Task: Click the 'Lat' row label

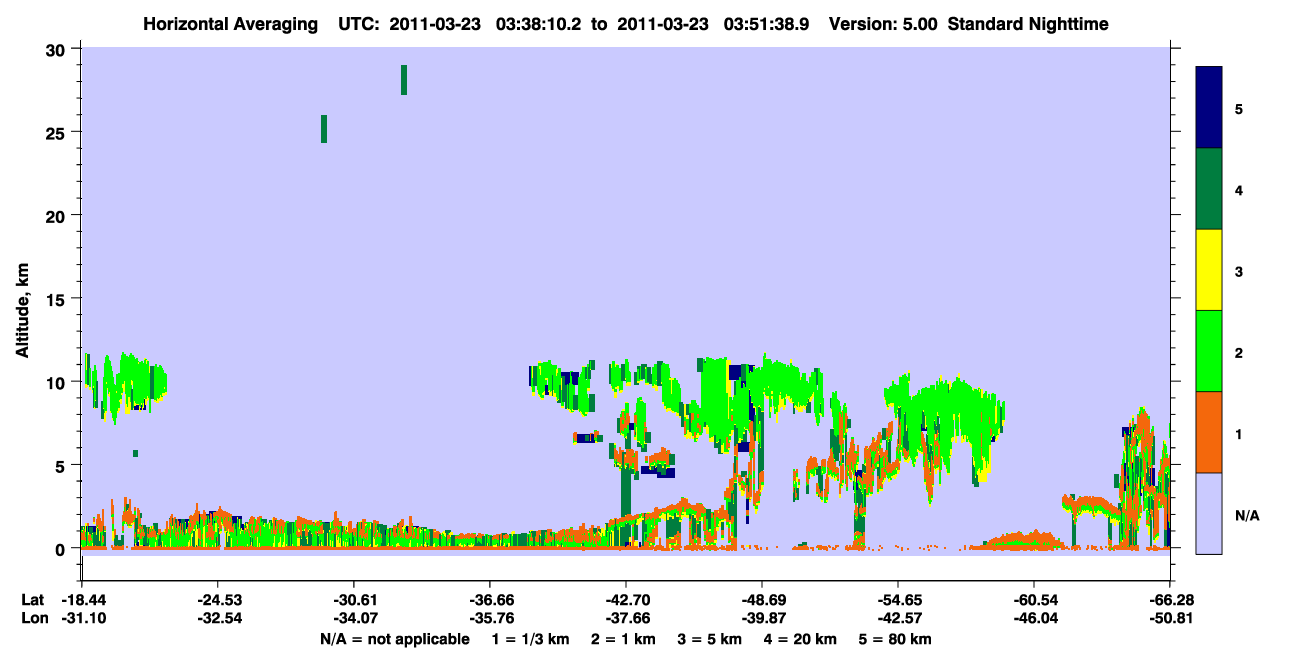Action: (x=32, y=600)
